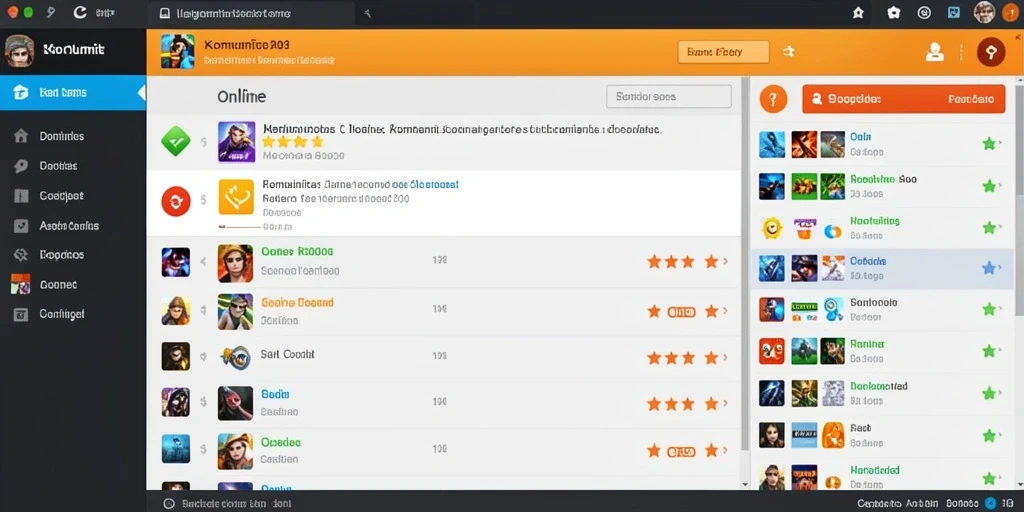Open the Gooepoet sidebar menu item
Screen dimensions: 1024x512
(61, 195)
